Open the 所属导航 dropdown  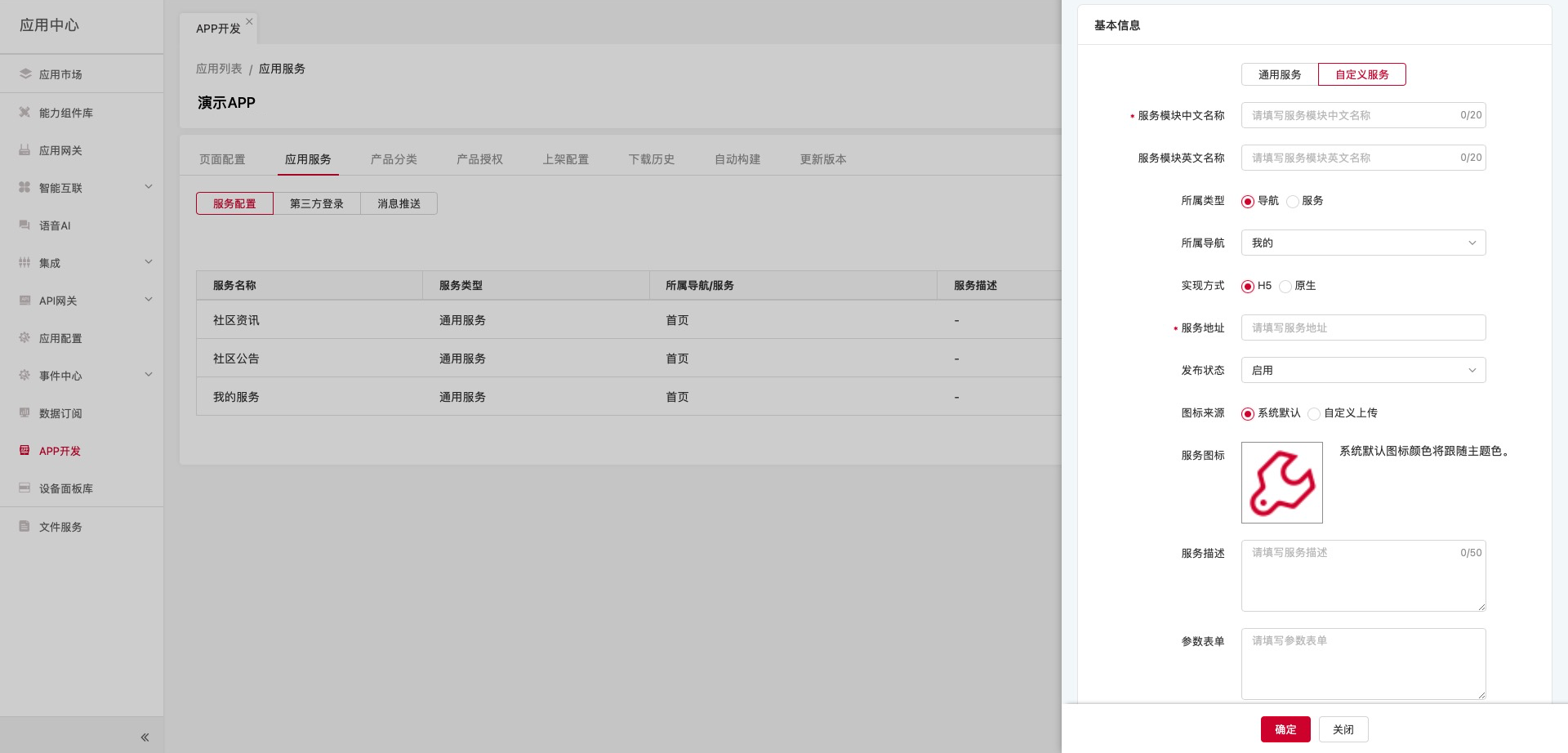point(1362,243)
